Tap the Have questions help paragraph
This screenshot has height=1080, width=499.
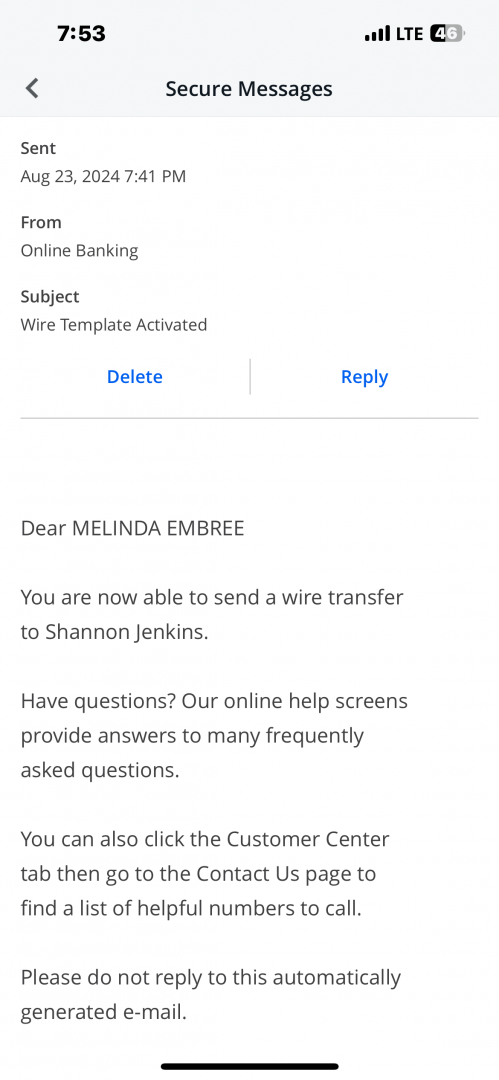pyautogui.click(x=214, y=736)
